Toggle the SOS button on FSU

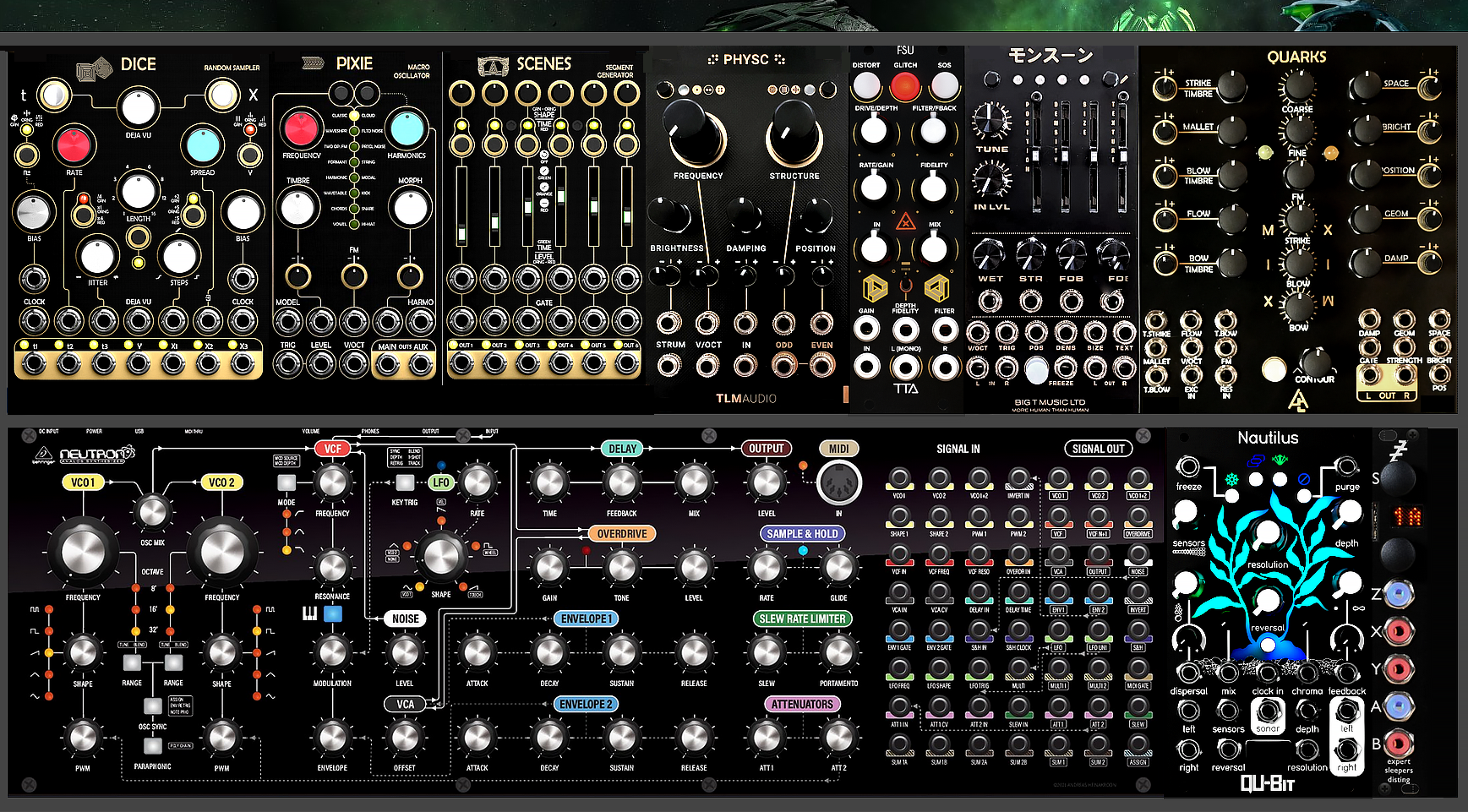[944, 85]
